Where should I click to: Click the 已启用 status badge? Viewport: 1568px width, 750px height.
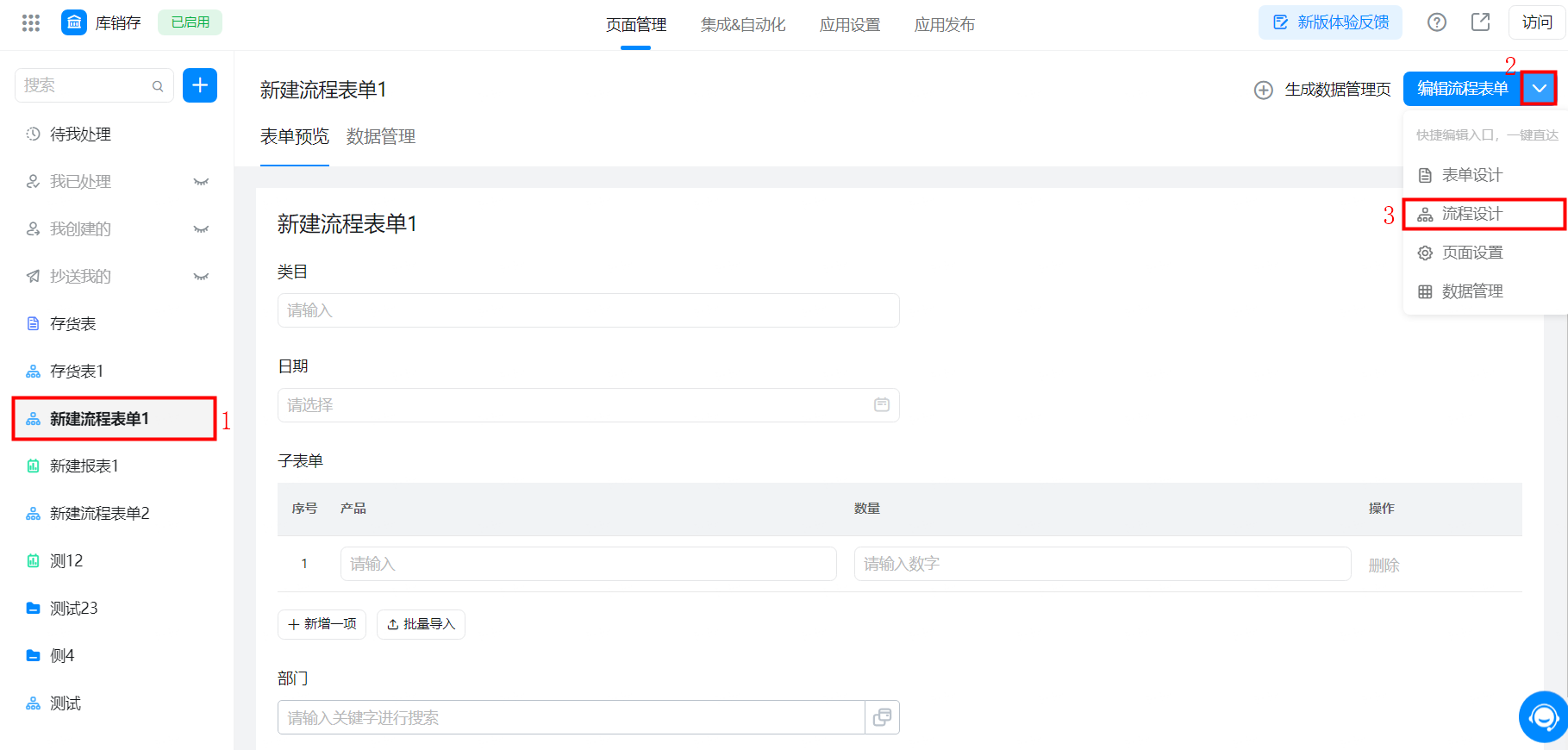pyautogui.click(x=191, y=22)
